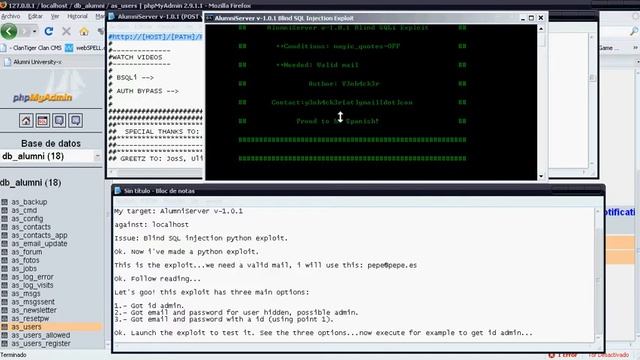Click the table icon beside as_contacts

(x=4, y=227)
